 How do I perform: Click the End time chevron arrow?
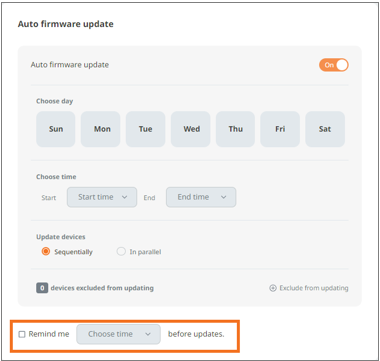pyautogui.click(x=224, y=197)
